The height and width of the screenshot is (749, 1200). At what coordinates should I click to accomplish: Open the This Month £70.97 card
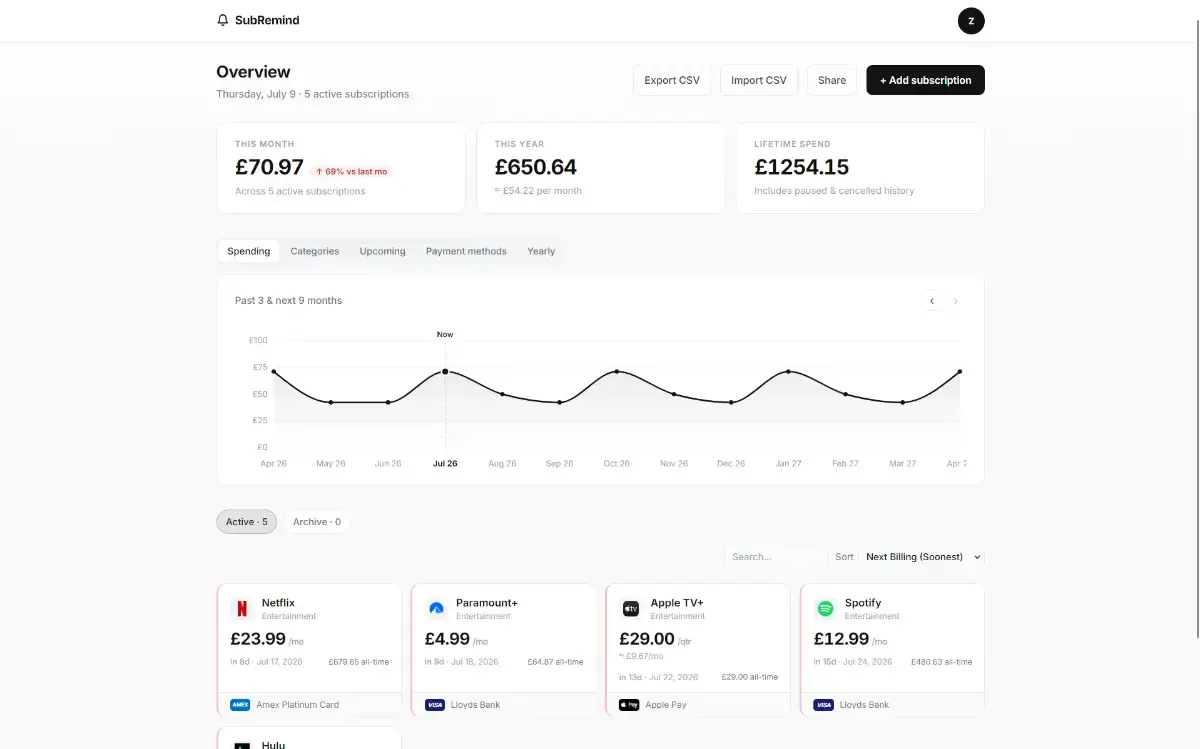pyautogui.click(x=341, y=168)
